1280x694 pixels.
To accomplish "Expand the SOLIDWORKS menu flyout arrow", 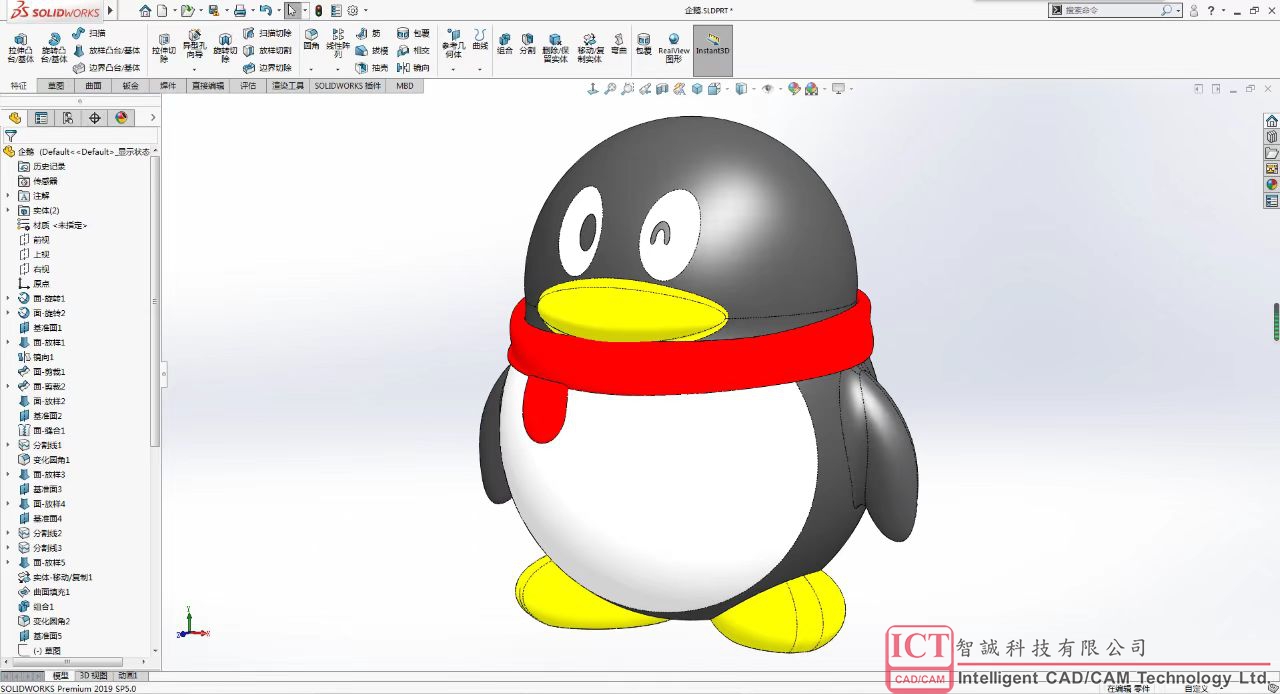I will (110, 10).
